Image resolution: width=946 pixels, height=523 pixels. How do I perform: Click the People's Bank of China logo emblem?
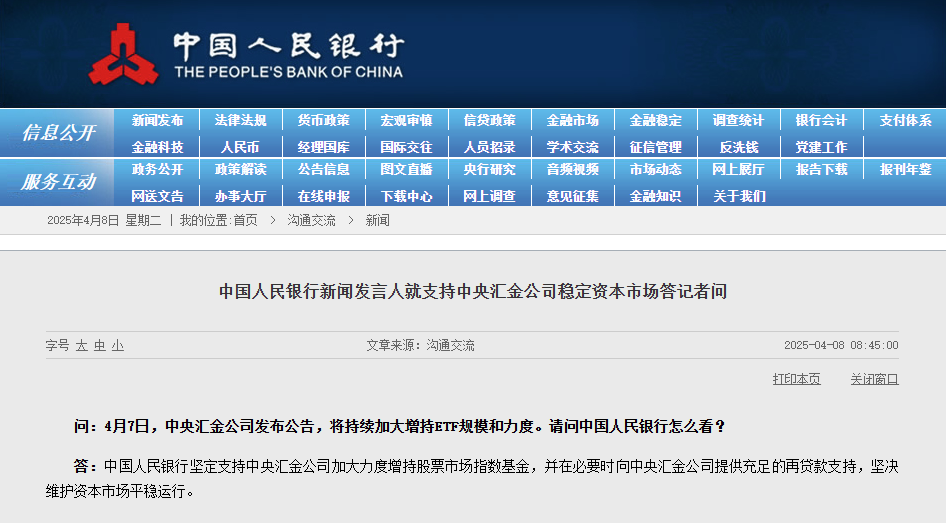[123, 54]
